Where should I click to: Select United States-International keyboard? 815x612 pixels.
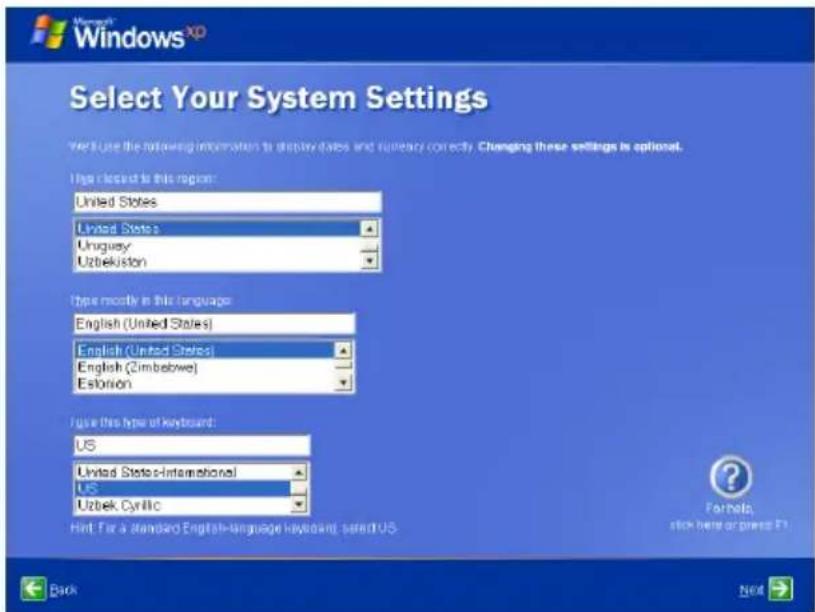tap(183, 472)
